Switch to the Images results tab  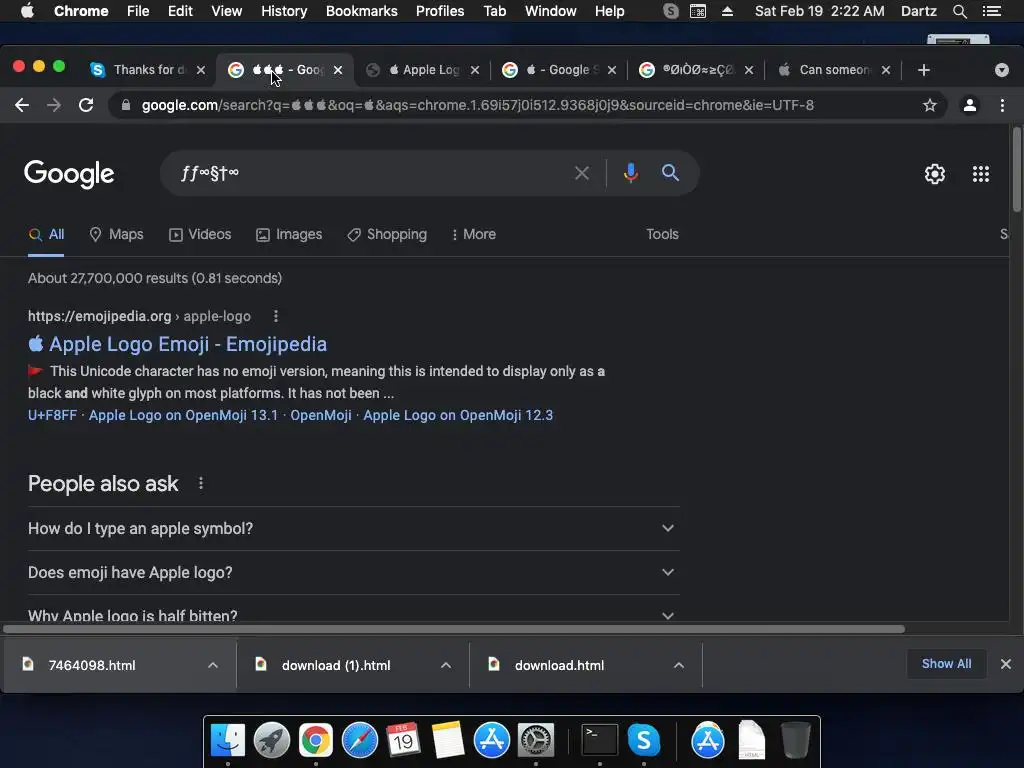pyautogui.click(x=289, y=234)
